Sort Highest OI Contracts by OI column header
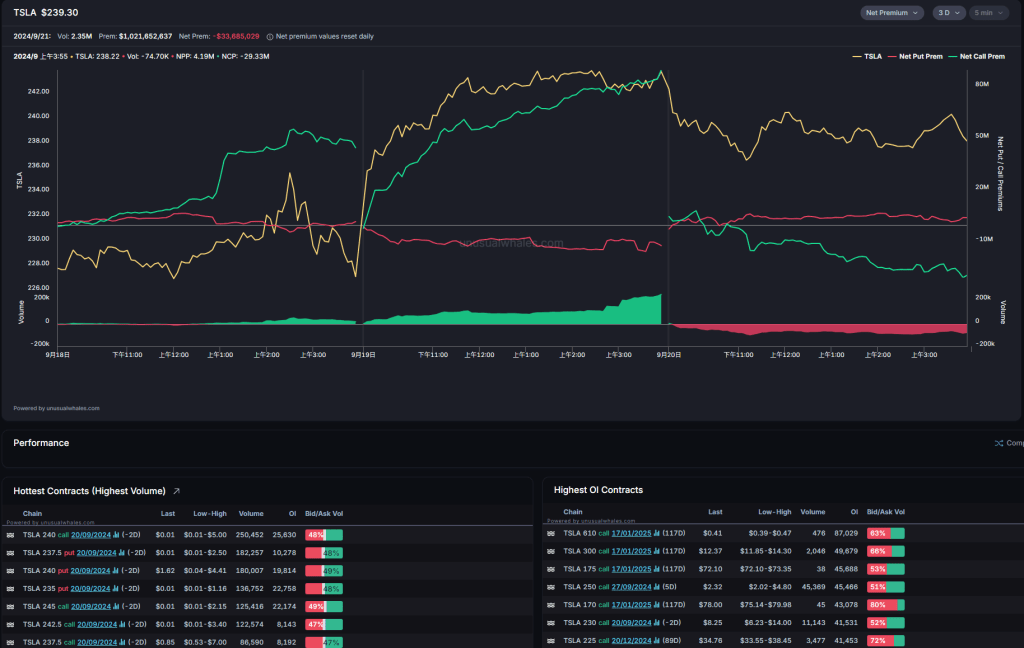The height and width of the screenshot is (648, 1024). (854, 512)
